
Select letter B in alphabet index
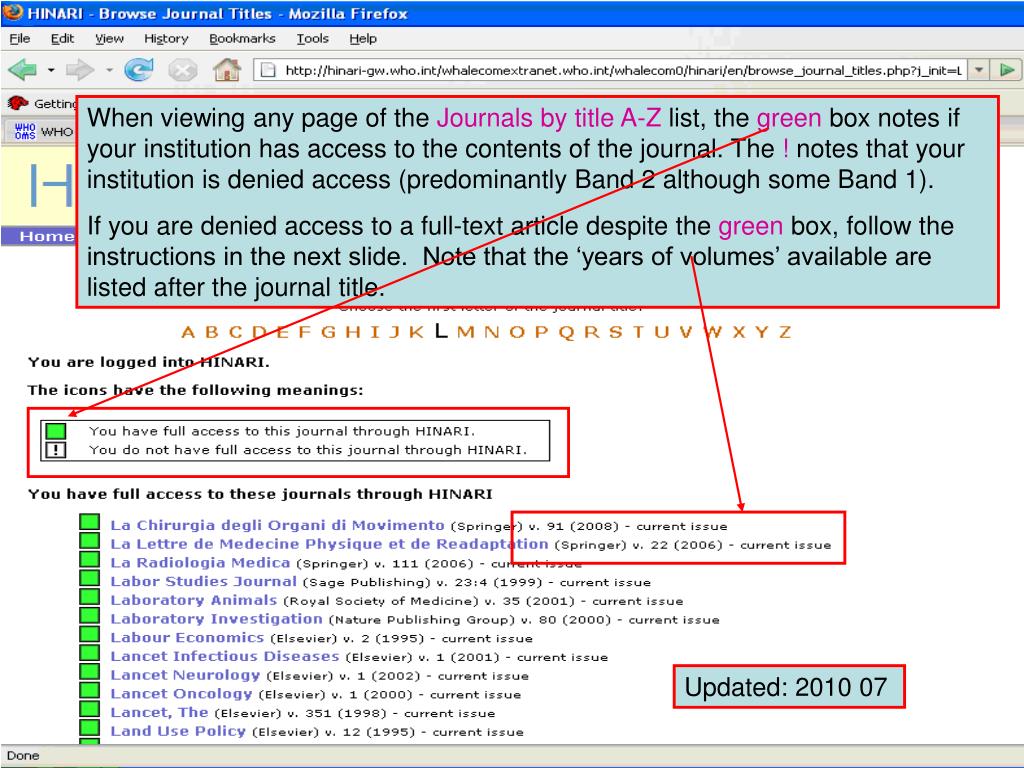coord(212,332)
